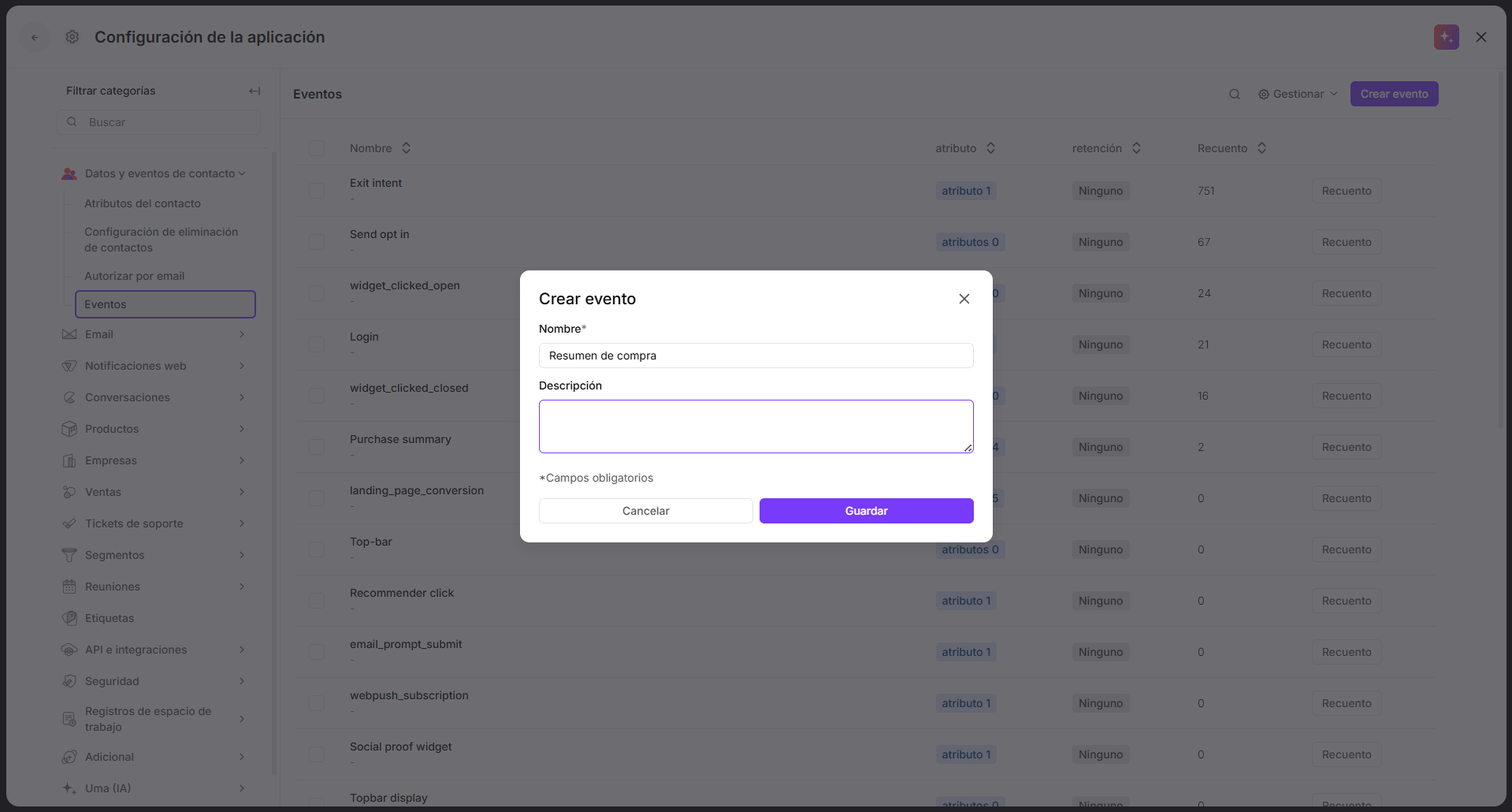
Task: Click the Cancelar button
Action: pyautogui.click(x=645, y=511)
